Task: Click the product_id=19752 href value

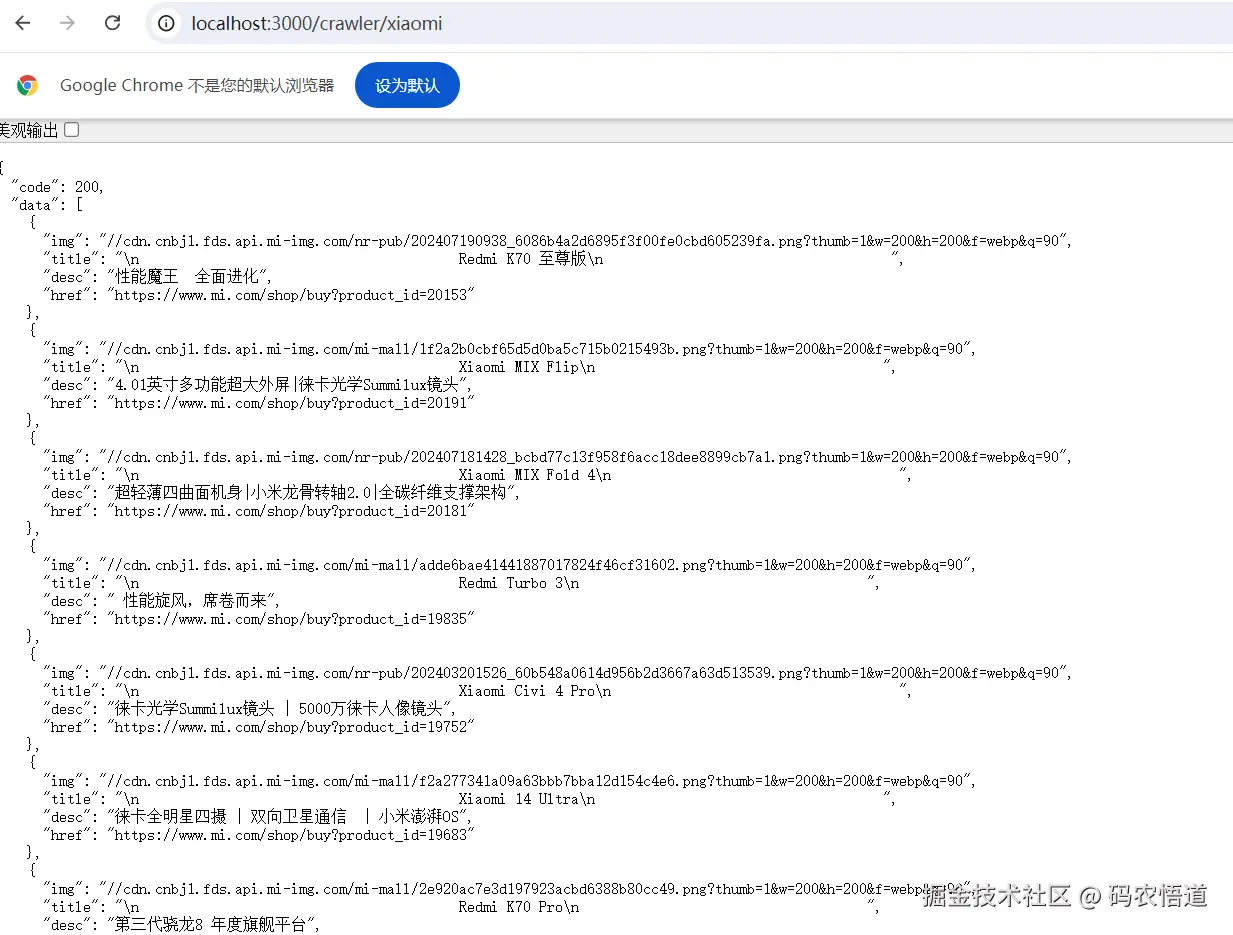Action: pyautogui.click(x=290, y=727)
